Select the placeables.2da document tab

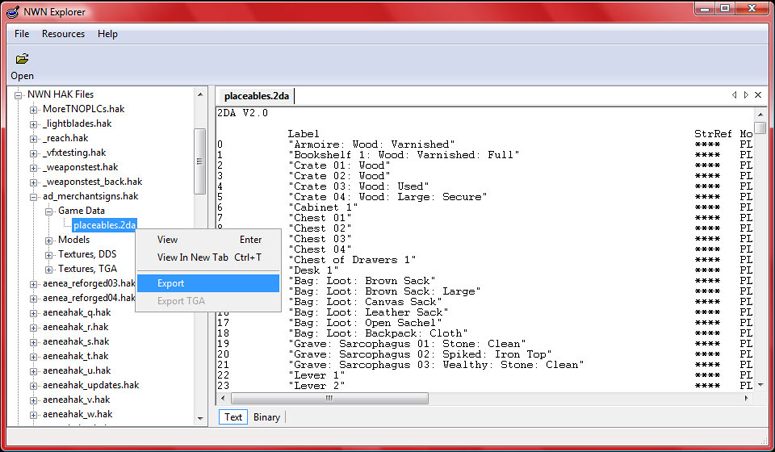point(257,96)
